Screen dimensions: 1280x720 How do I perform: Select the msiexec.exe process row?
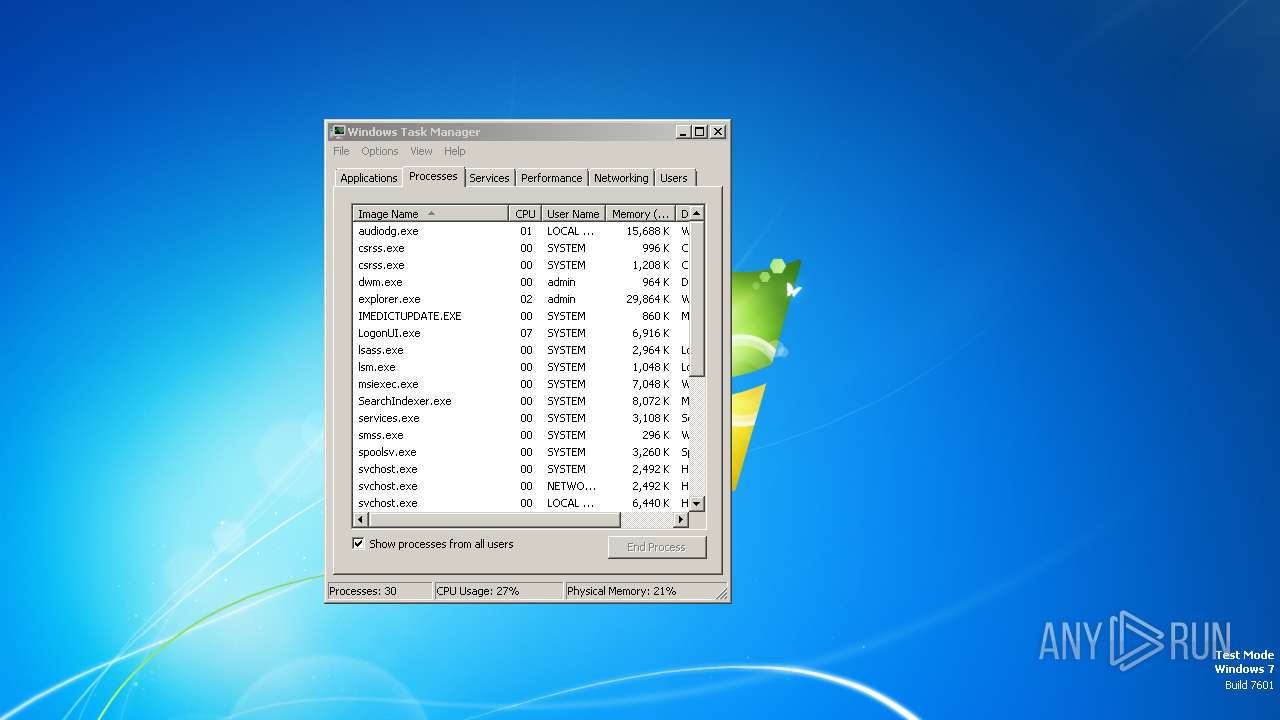pyautogui.click(x=521, y=384)
